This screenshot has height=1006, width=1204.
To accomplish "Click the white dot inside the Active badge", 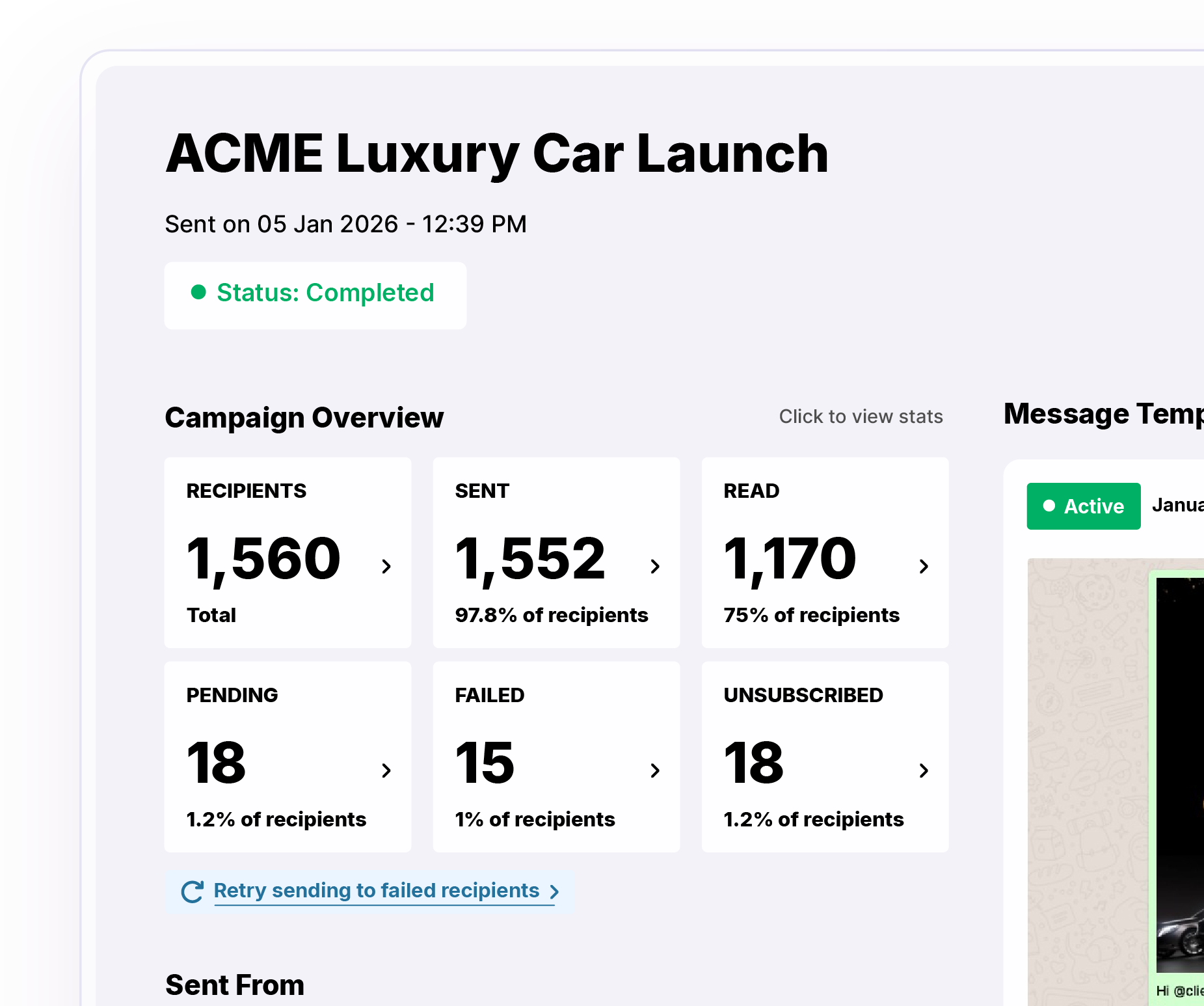I will coord(1049,506).
